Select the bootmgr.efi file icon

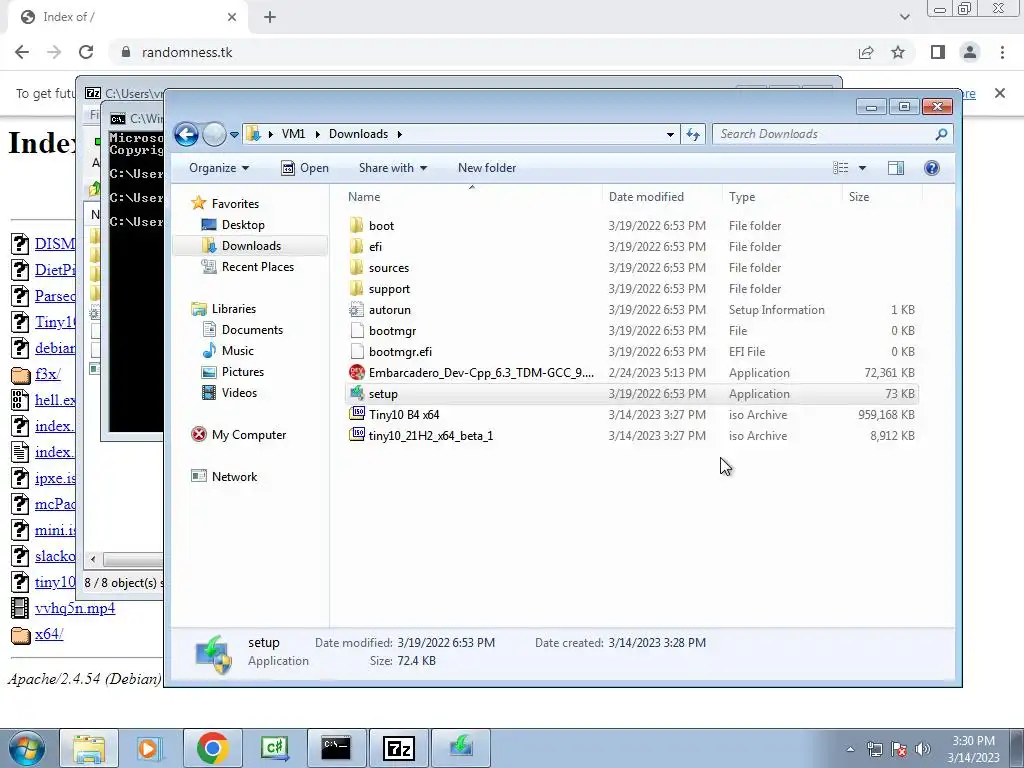pyautogui.click(x=357, y=351)
